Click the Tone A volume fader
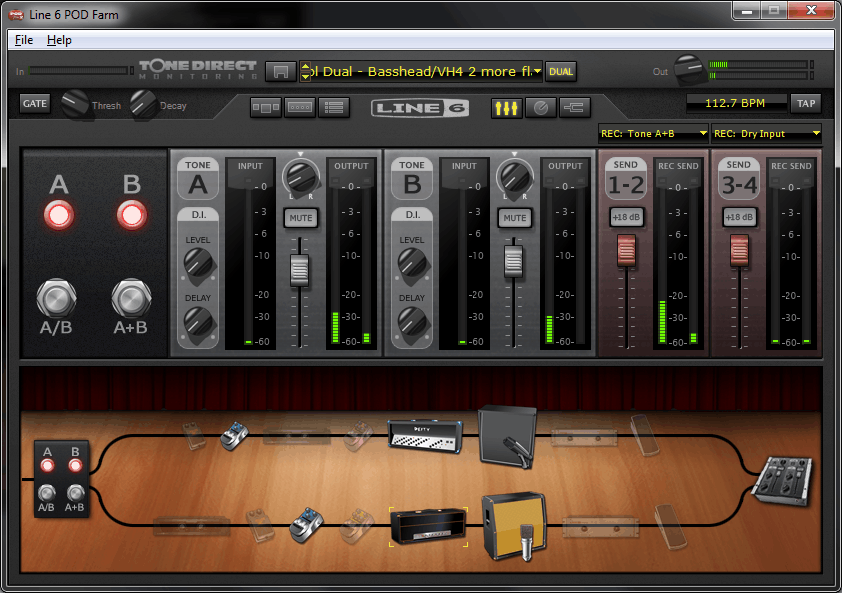The image size is (842, 593). (300, 270)
